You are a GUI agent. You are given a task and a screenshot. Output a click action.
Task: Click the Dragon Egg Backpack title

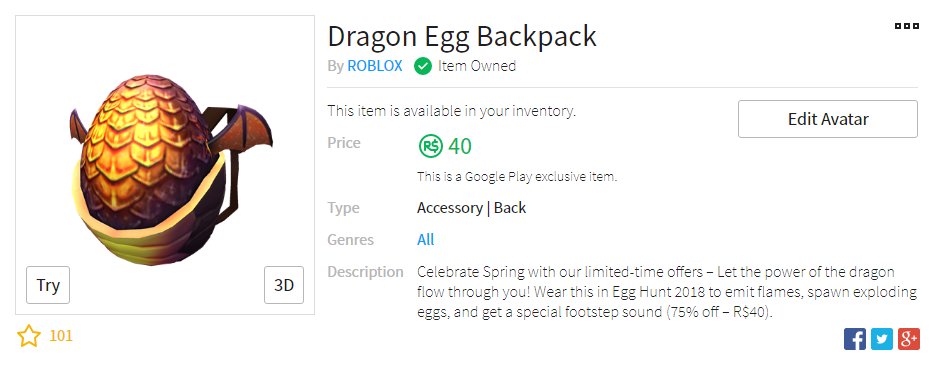click(x=462, y=36)
